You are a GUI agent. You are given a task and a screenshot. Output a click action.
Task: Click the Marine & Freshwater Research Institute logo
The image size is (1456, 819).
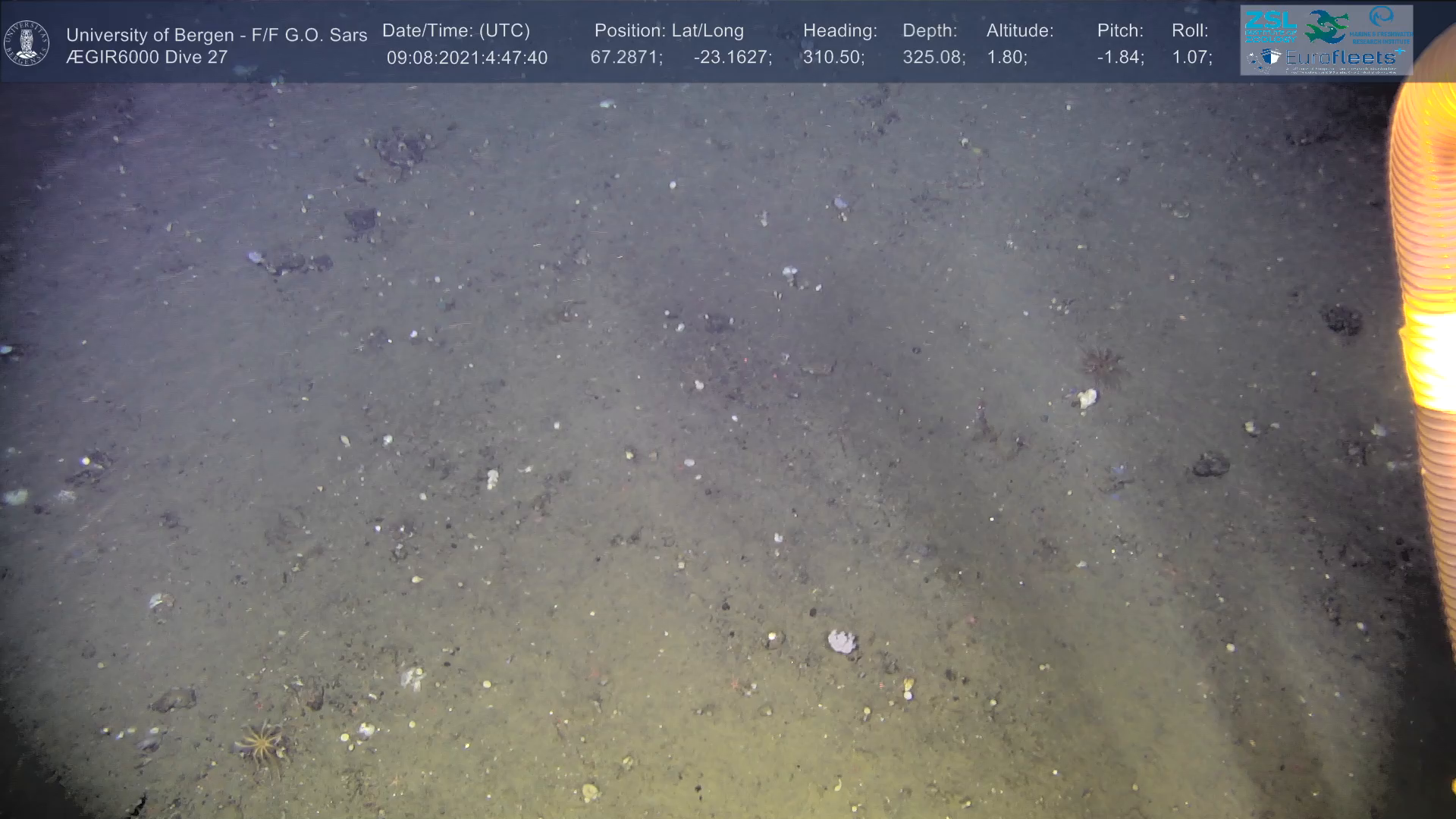click(1382, 25)
